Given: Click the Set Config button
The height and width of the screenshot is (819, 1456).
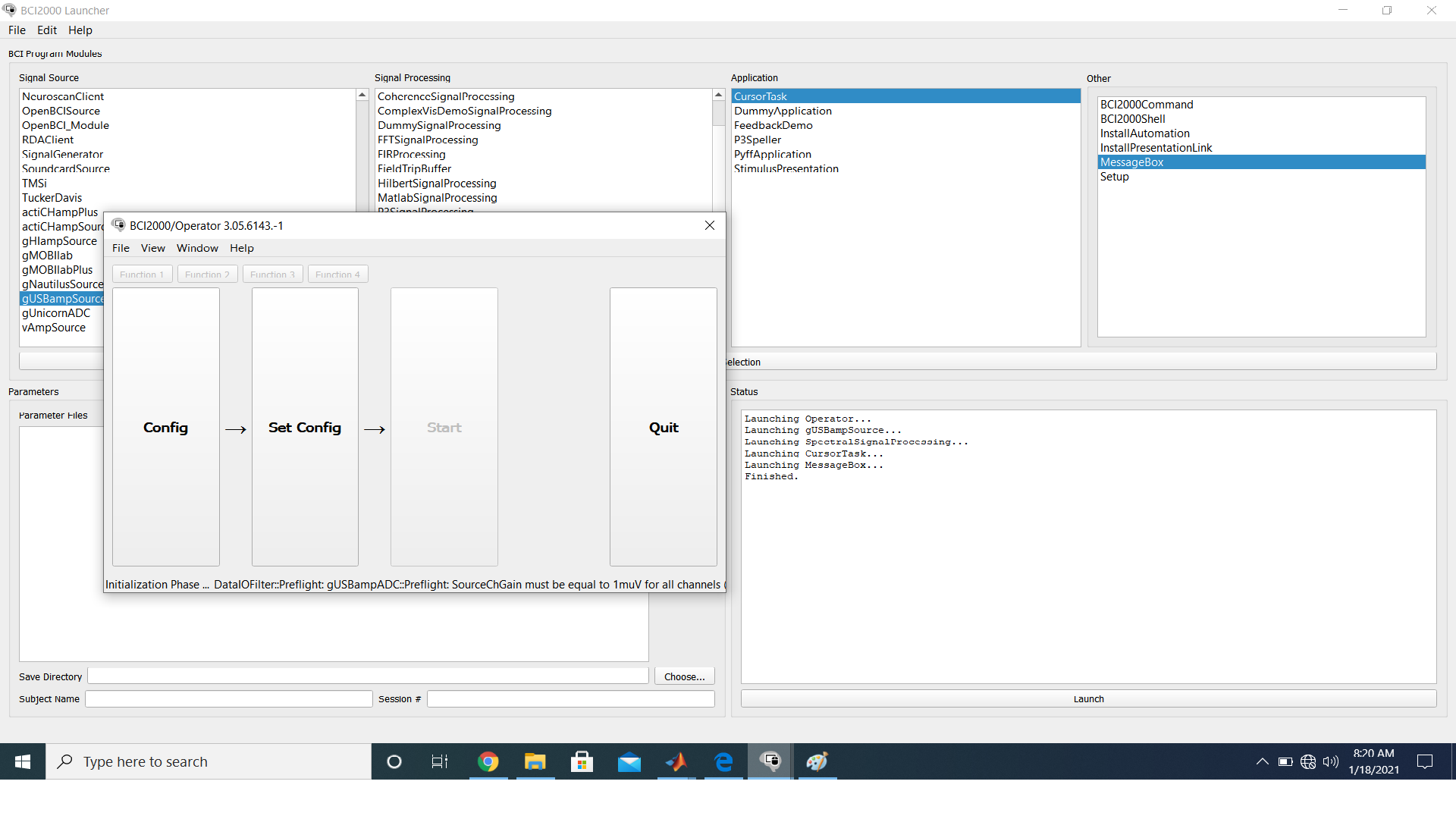Looking at the screenshot, I should coord(305,427).
